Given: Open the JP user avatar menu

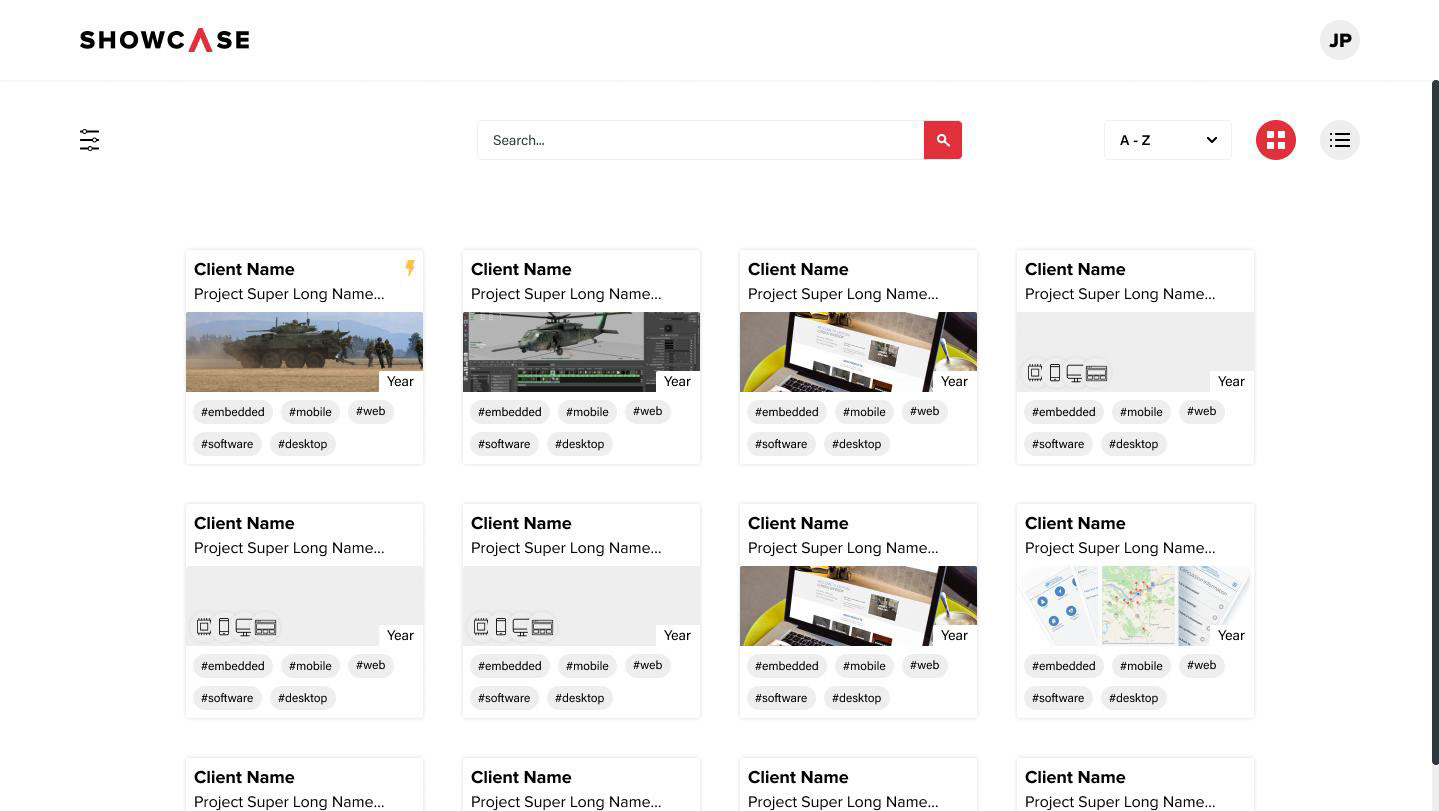Looking at the screenshot, I should 1340,40.
